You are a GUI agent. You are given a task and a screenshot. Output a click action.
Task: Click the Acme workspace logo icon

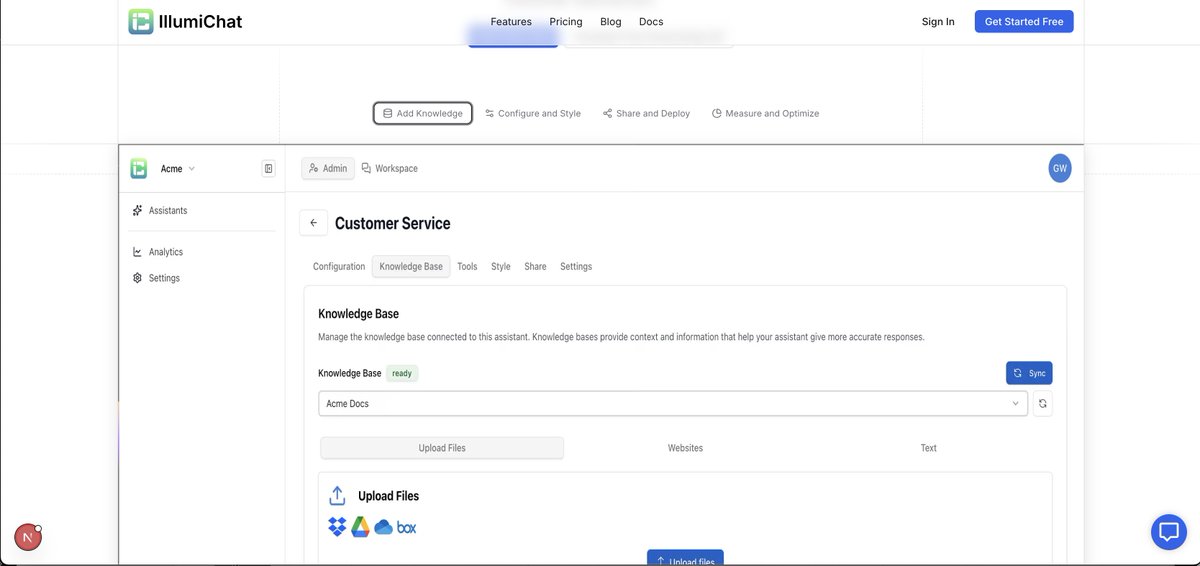pyautogui.click(x=139, y=168)
